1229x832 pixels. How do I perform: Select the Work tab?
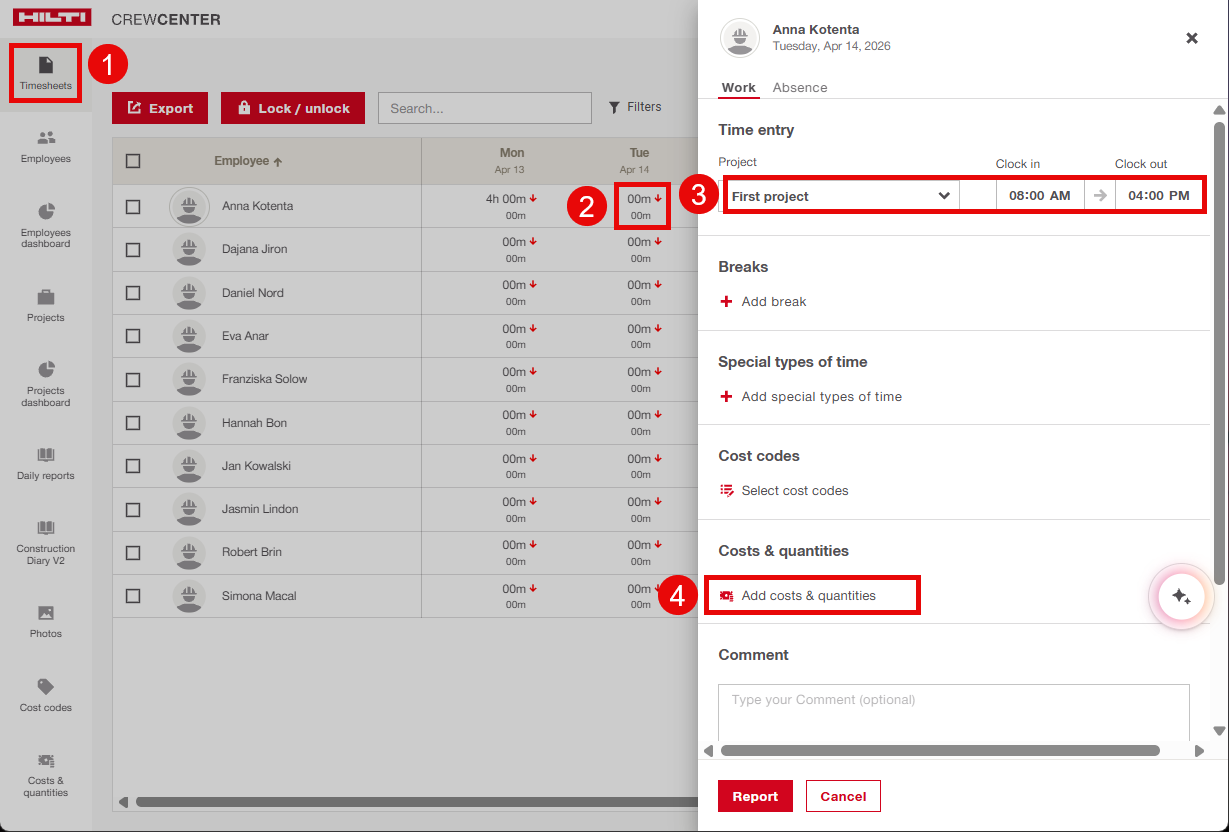[x=738, y=88]
